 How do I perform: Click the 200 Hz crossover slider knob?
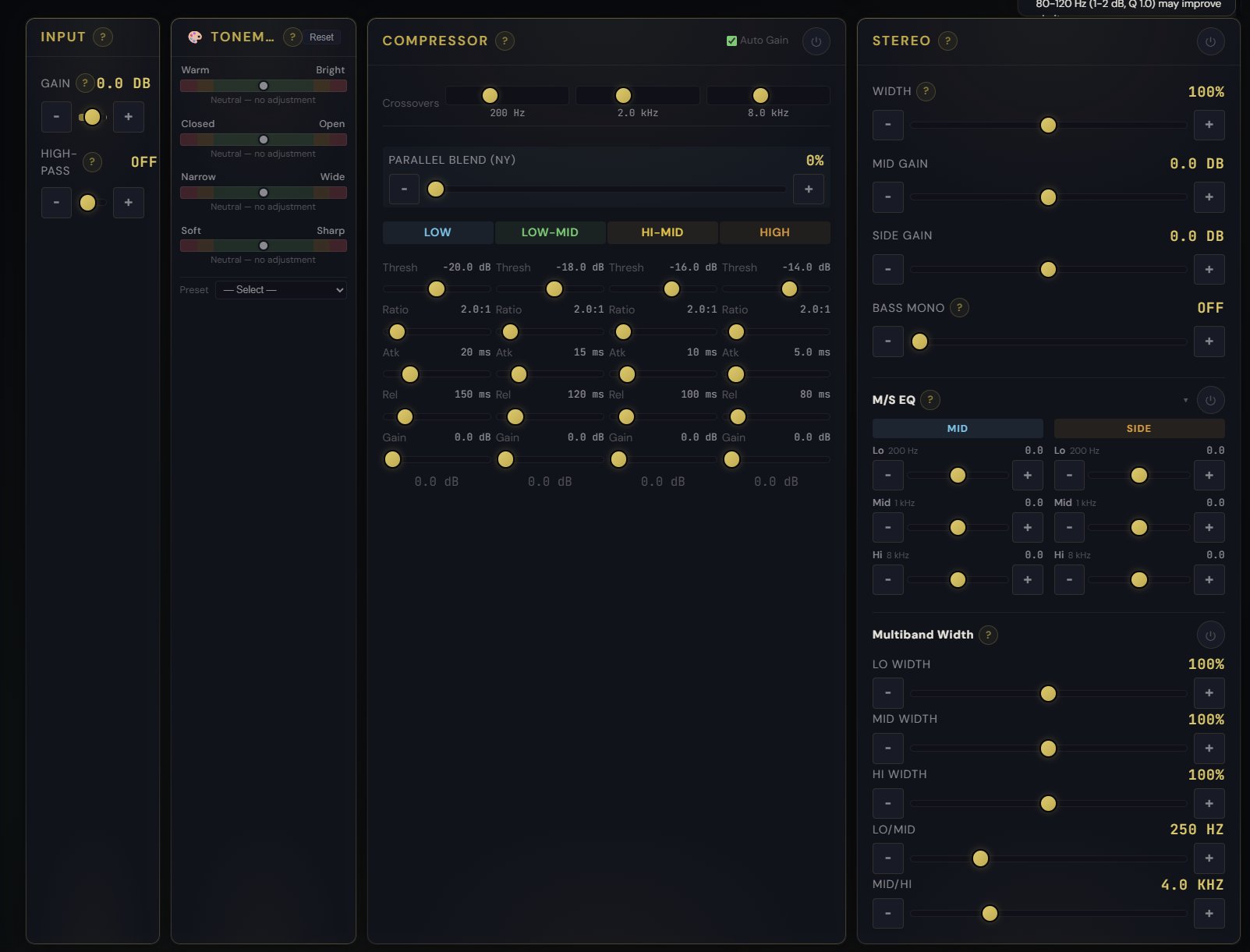point(490,95)
